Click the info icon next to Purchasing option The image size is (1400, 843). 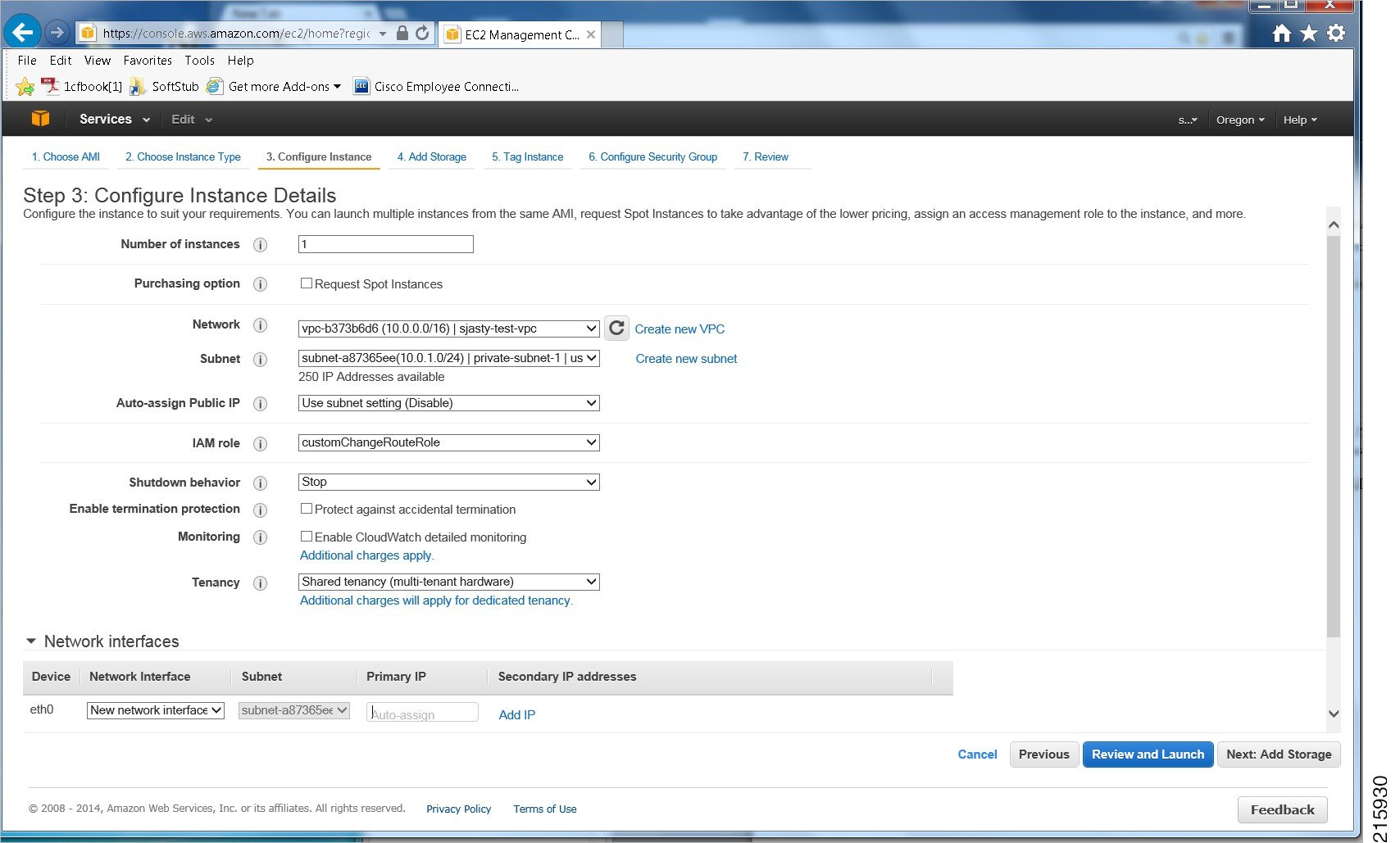pyautogui.click(x=260, y=284)
